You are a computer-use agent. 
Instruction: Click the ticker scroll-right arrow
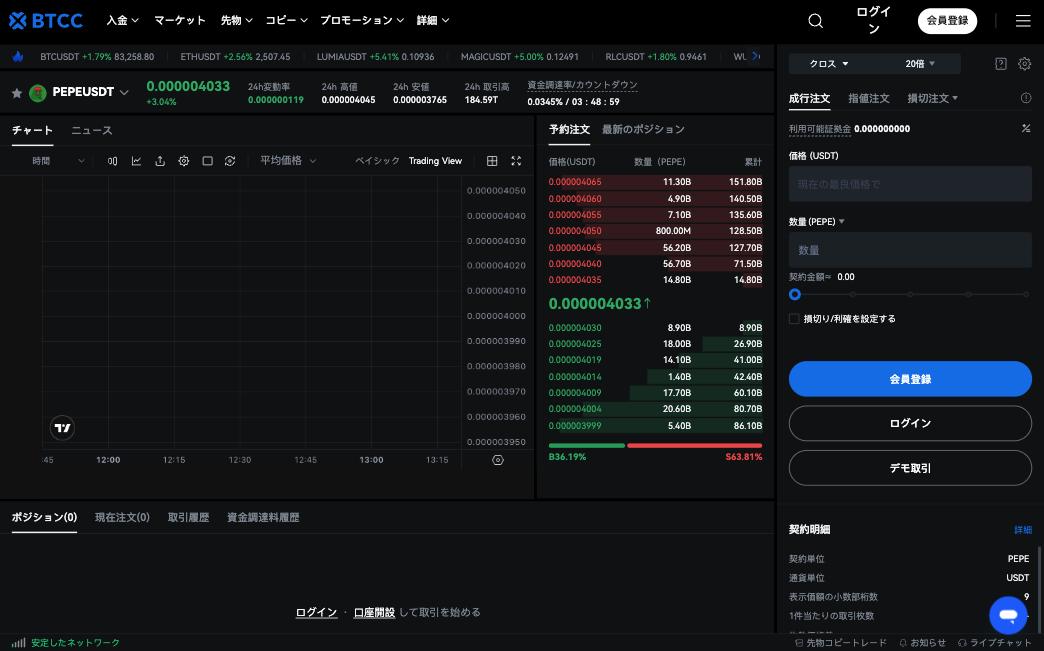[x=756, y=57]
